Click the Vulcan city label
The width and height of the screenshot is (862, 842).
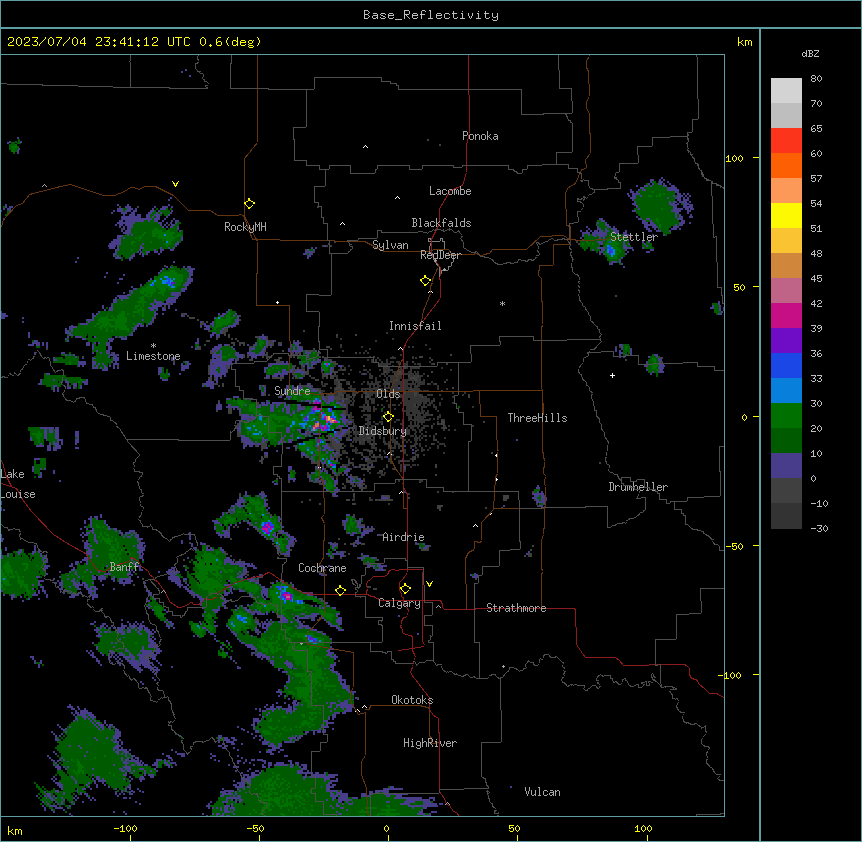coord(543,792)
